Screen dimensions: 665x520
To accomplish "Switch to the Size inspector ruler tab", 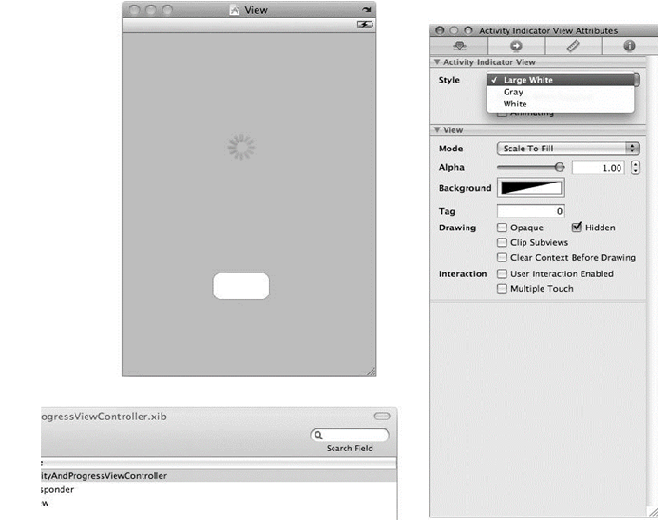I will click(571, 46).
